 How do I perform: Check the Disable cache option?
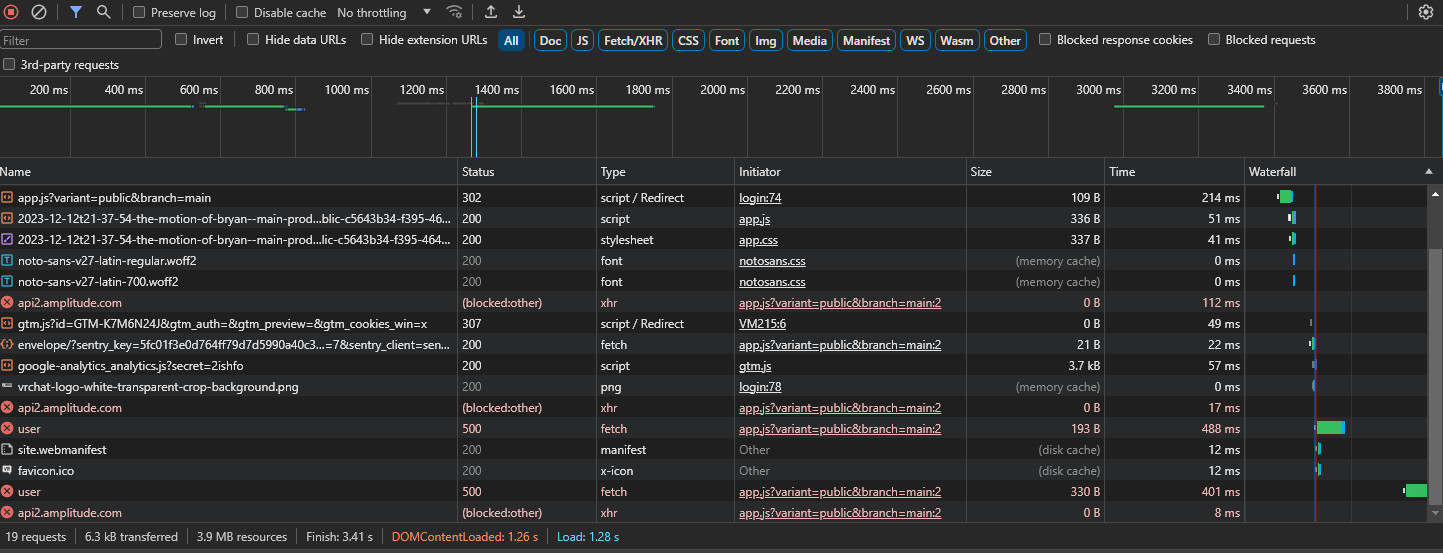click(x=242, y=13)
